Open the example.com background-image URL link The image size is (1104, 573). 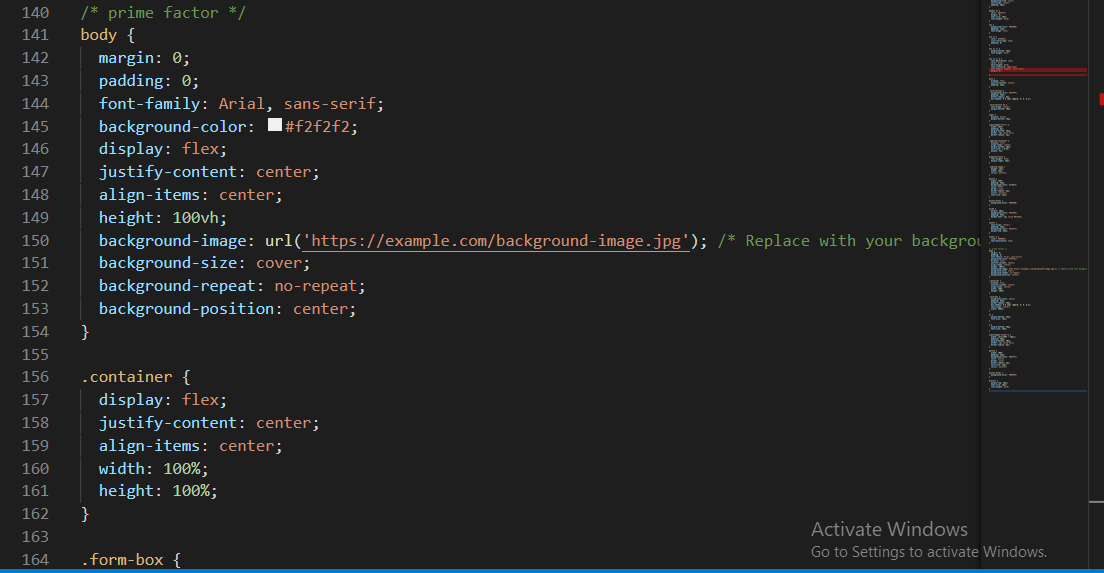click(496, 241)
